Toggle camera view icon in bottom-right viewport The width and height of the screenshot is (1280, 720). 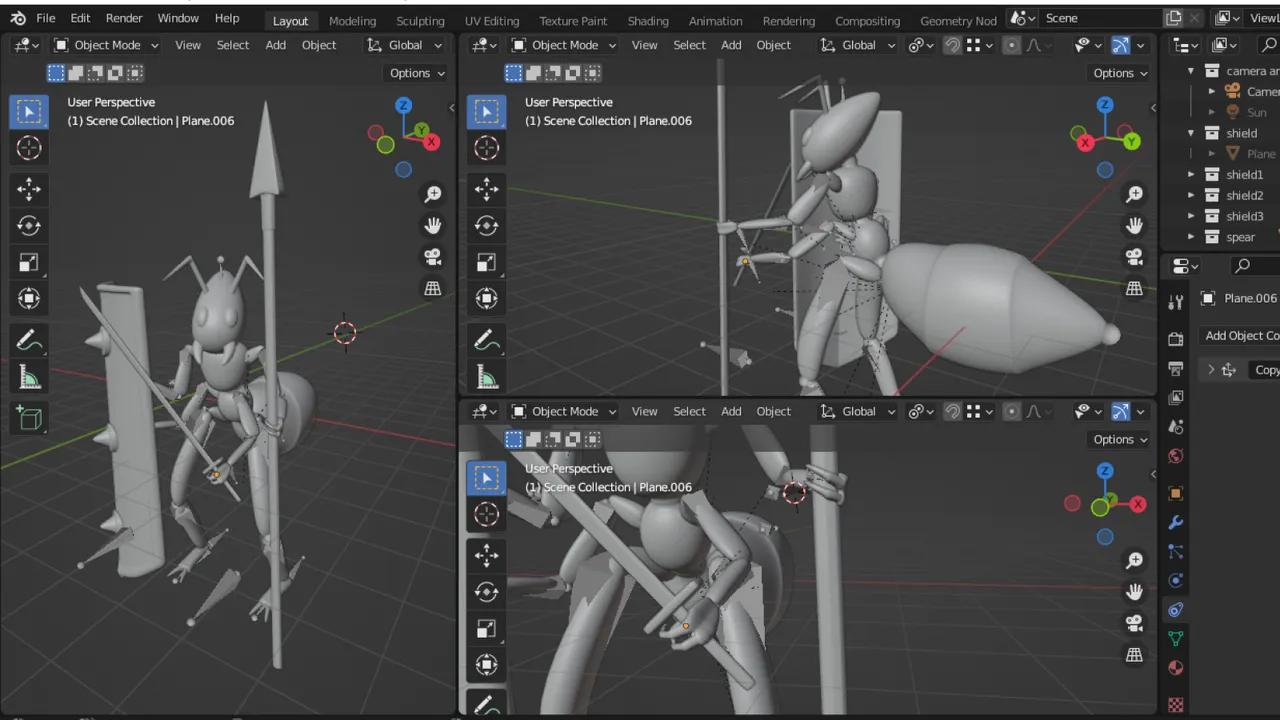click(x=1134, y=623)
